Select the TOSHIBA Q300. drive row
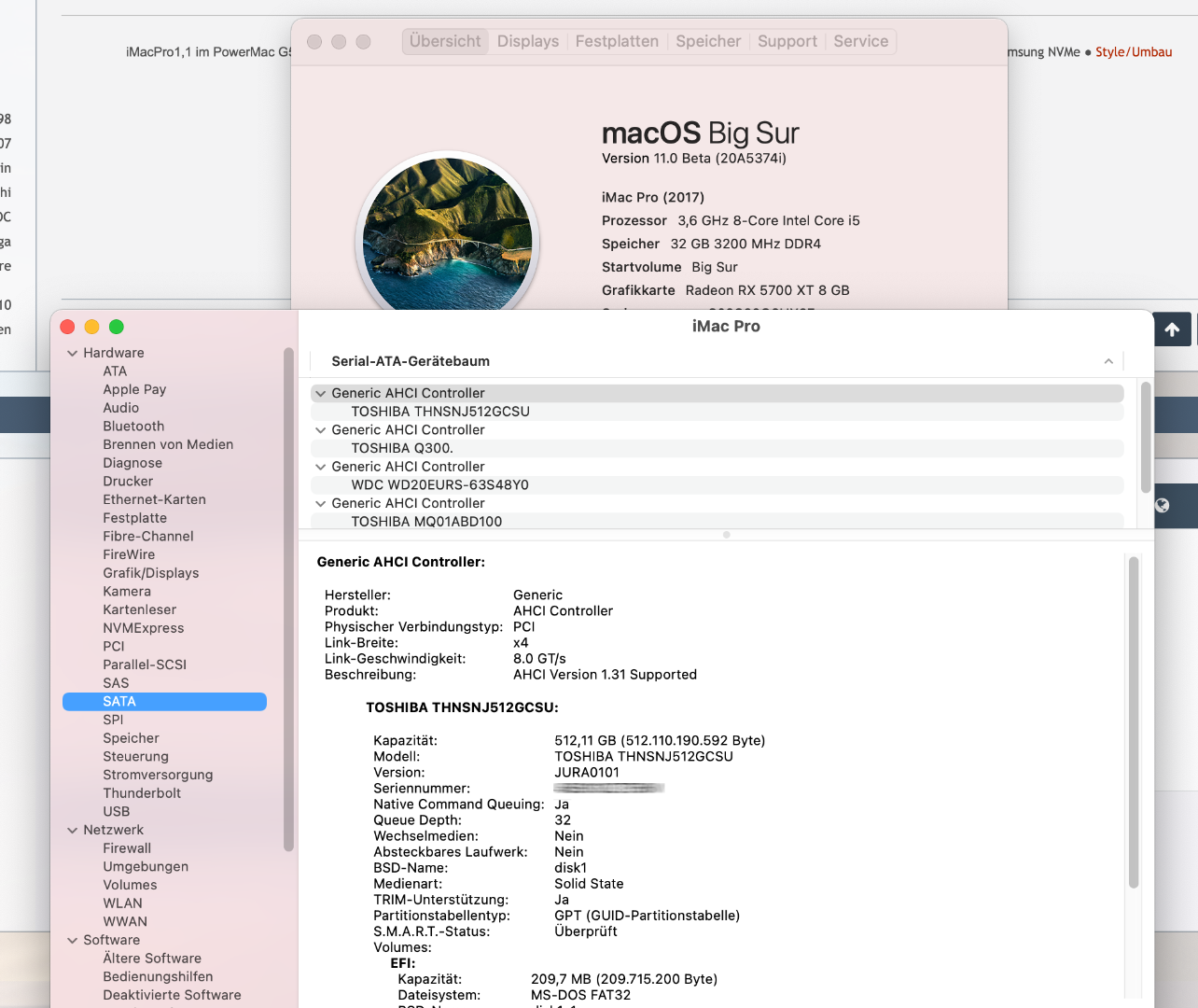This screenshot has width=1198, height=1008. click(x=717, y=448)
